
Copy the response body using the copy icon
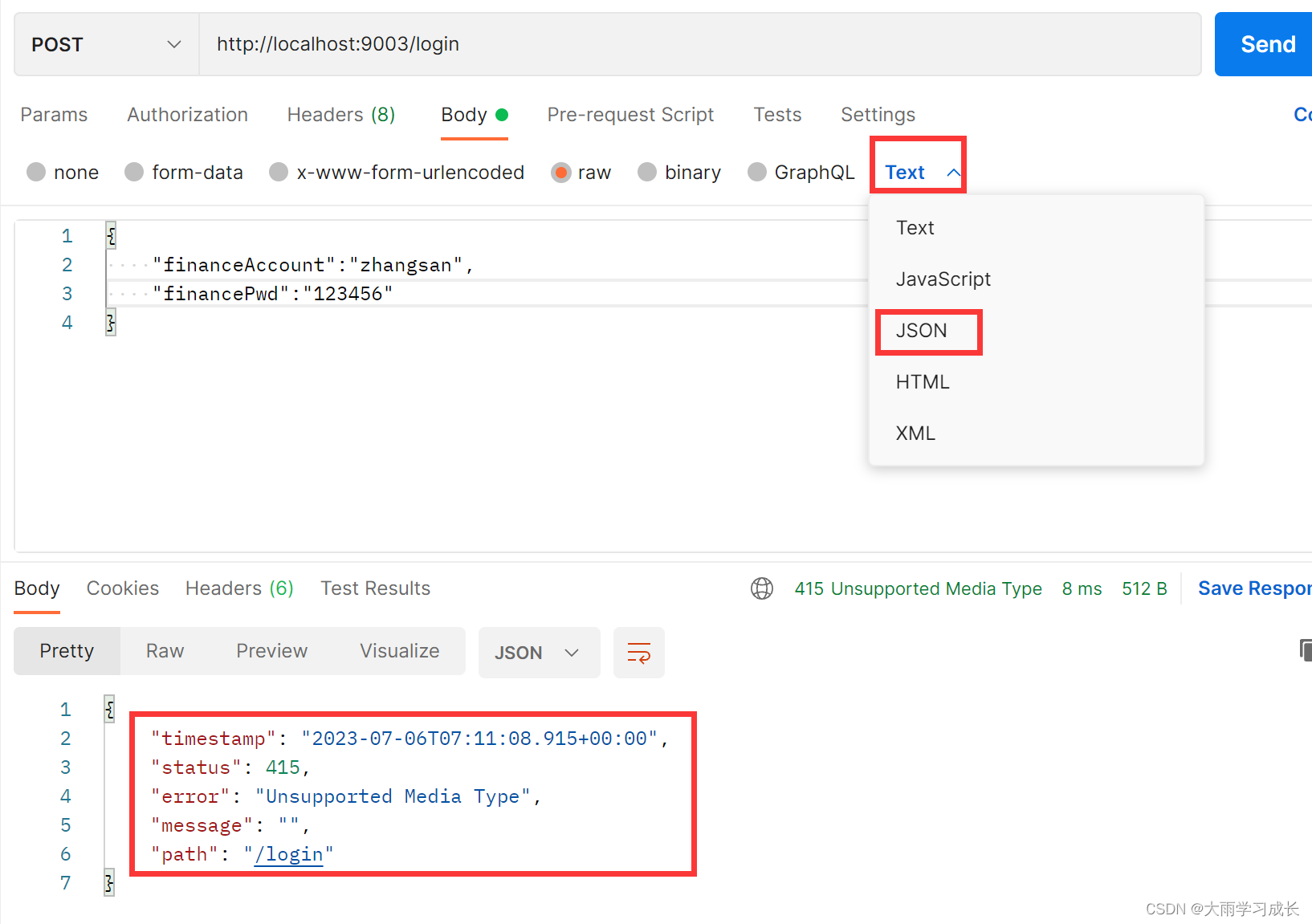click(x=1306, y=650)
